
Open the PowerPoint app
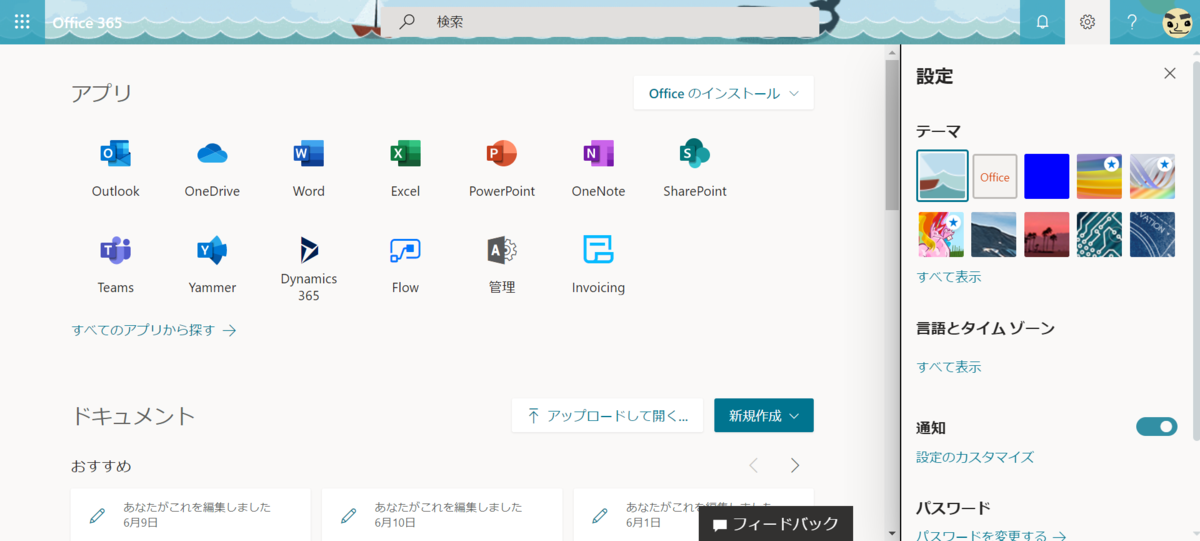502,167
